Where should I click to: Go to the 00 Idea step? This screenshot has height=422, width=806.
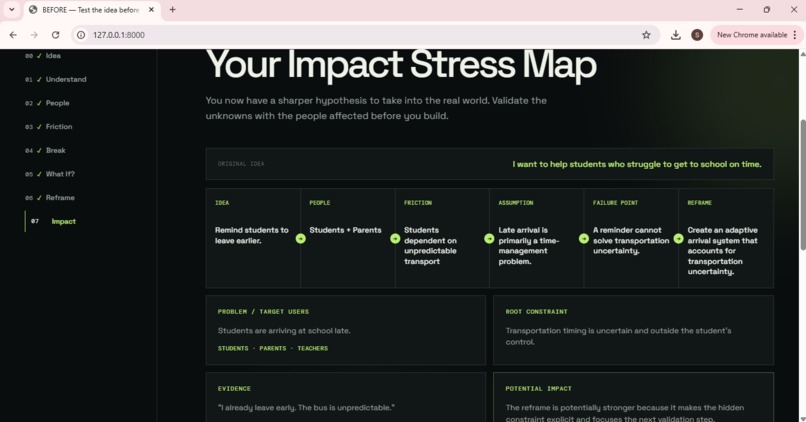click(x=43, y=56)
